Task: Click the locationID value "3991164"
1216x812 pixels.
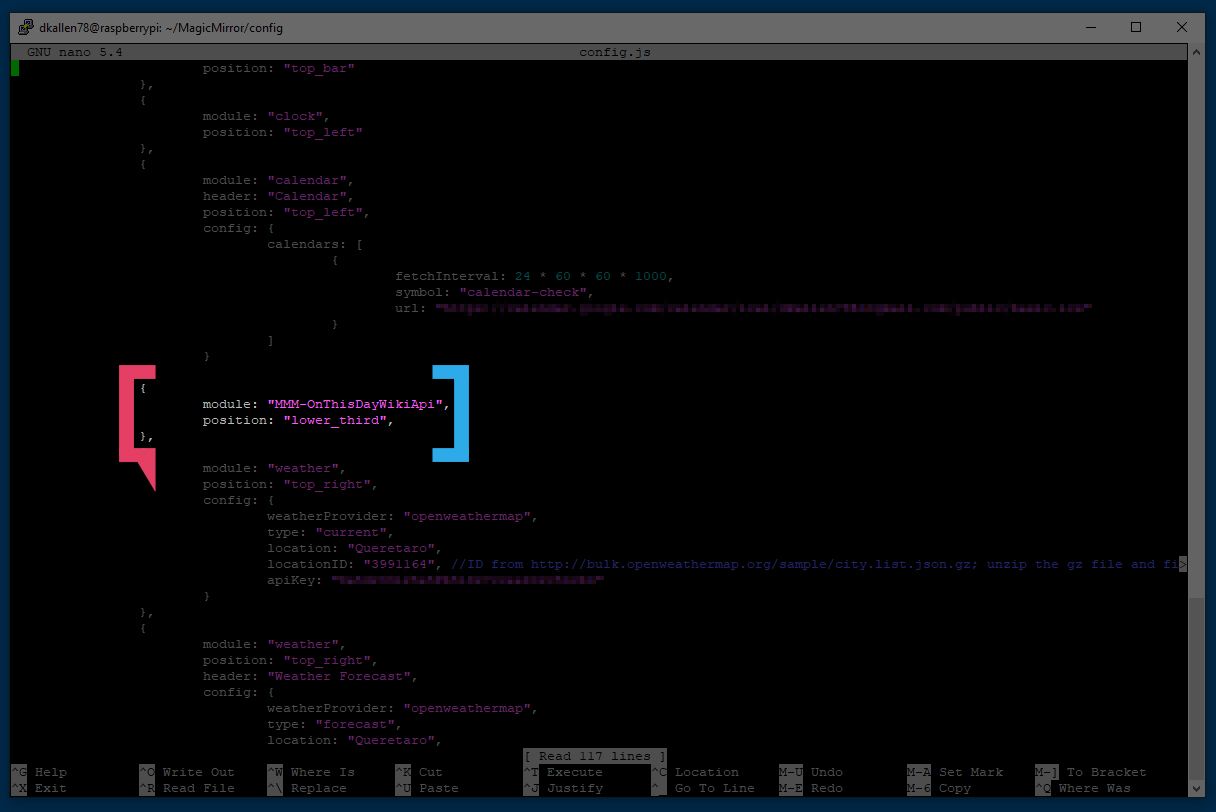Action: 399,564
